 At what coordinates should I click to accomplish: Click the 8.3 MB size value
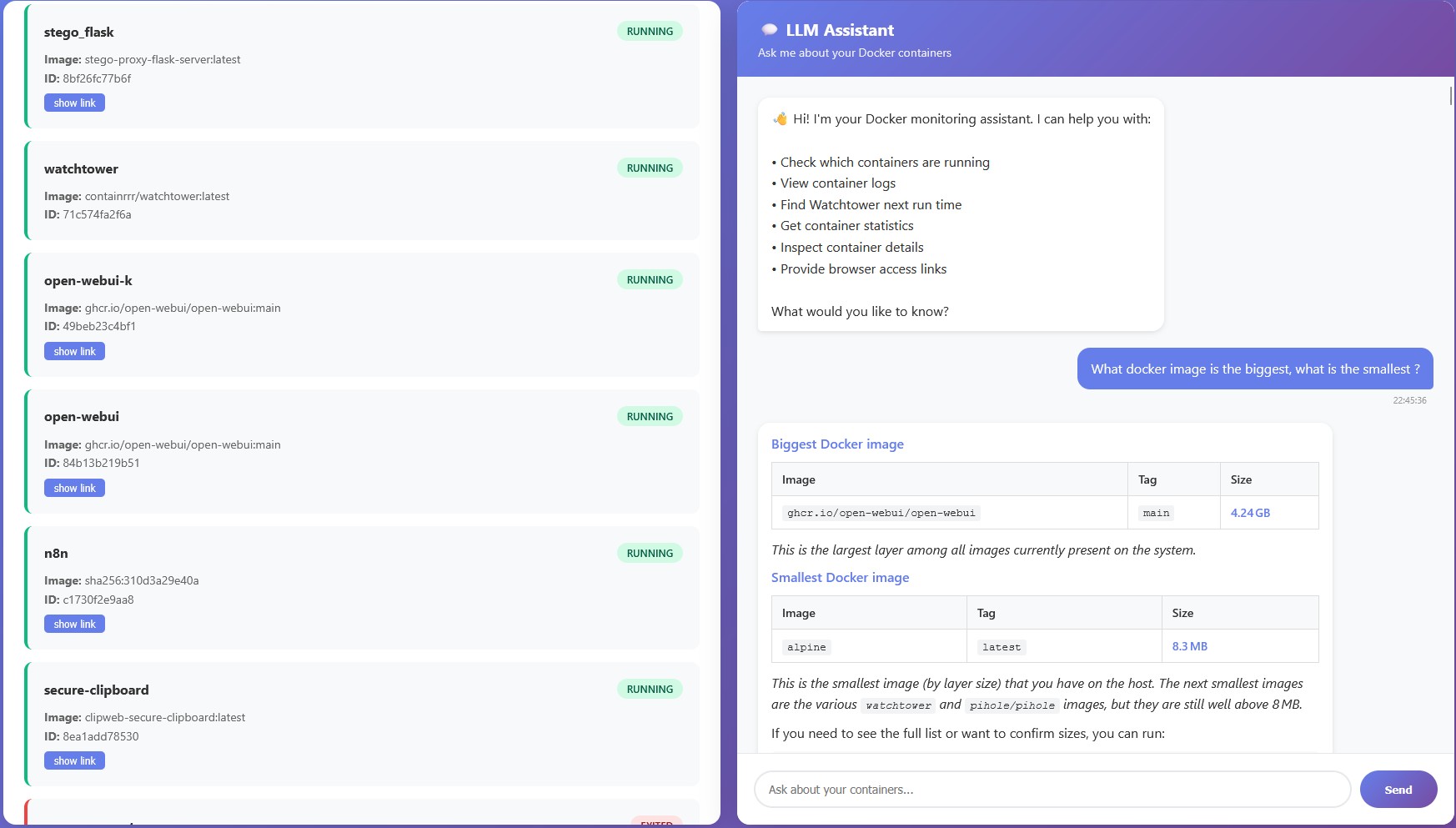(1189, 646)
